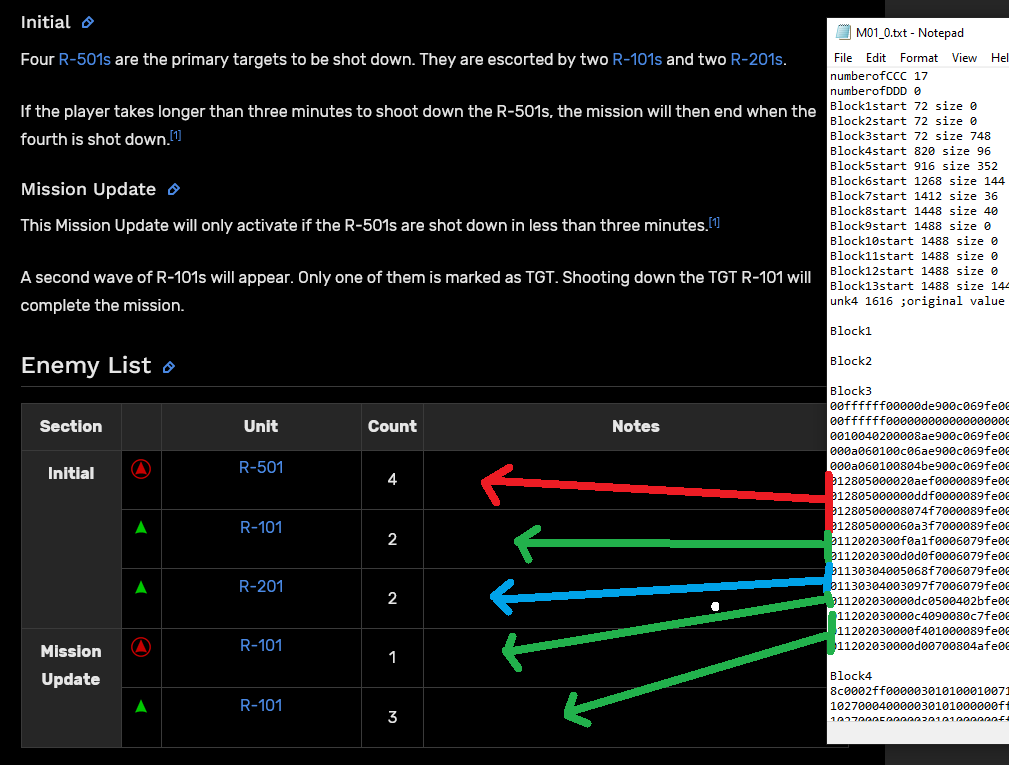Click the green triangle icon in the R-201 row
The height and width of the screenshot is (765, 1009).
141,587
